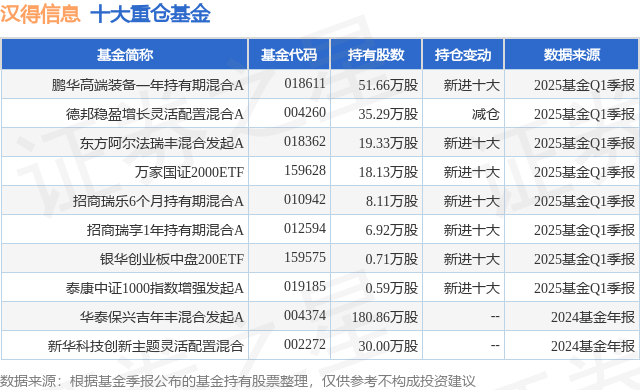Select the 基金代码 column header
This screenshot has width=640, height=390.
(x=289, y=55)
